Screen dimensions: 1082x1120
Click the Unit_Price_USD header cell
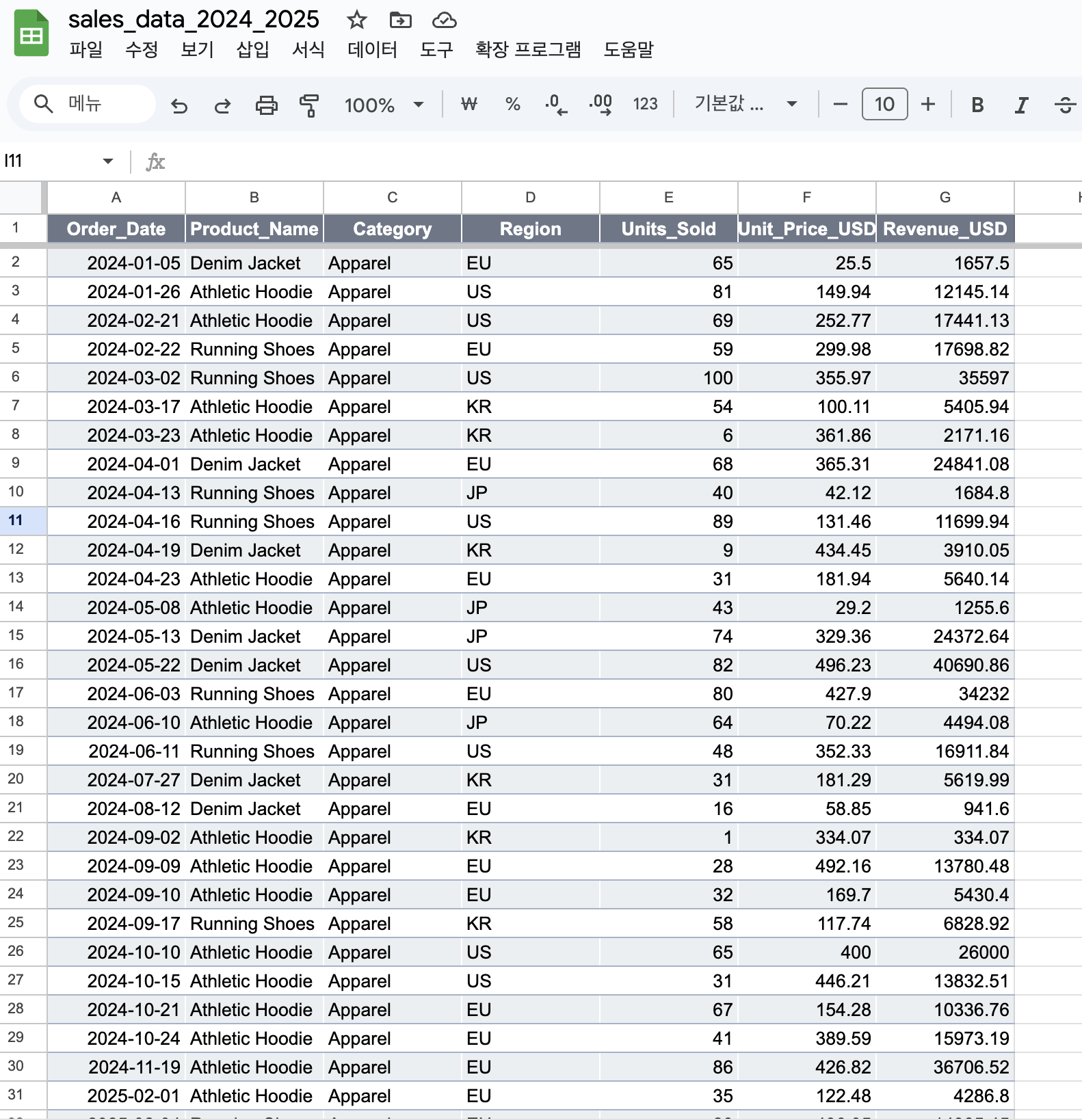pyautogui.click(x=807, y=228)
